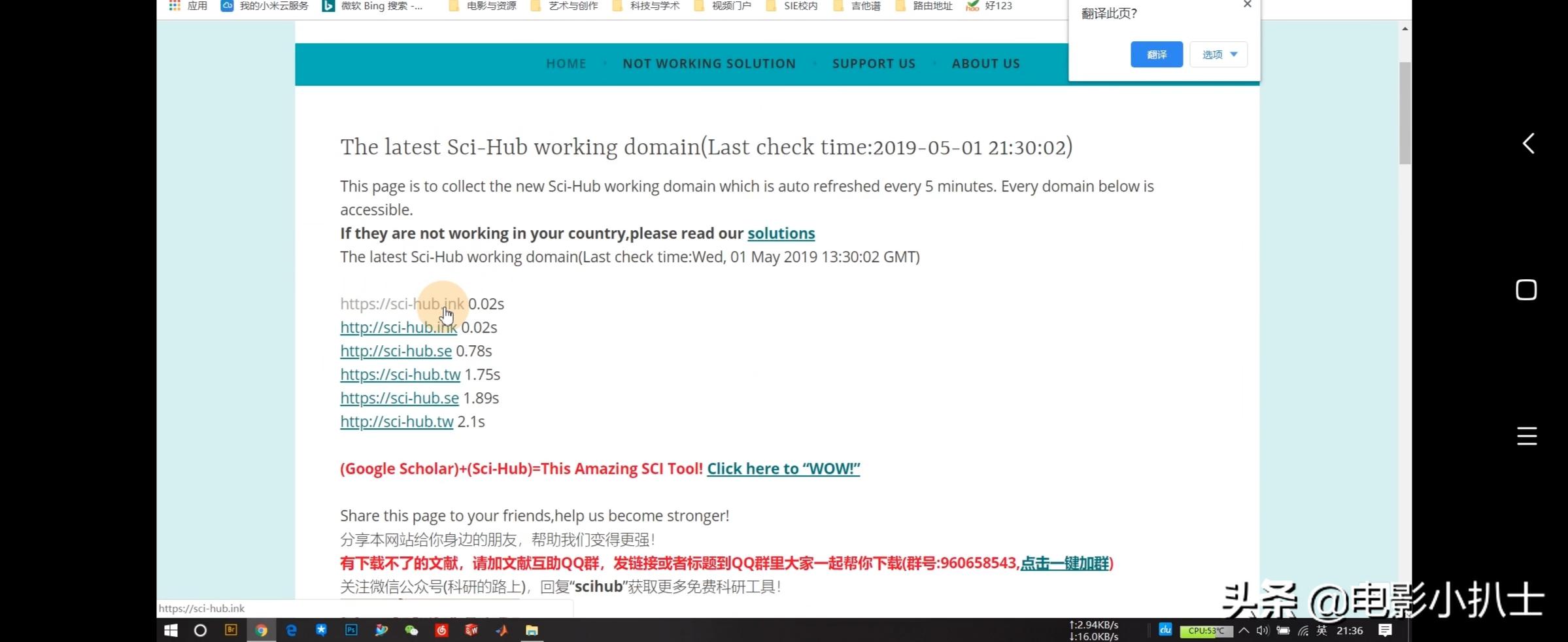Screen dimensions: 1568x642
Task: Open the blue star app in taskbar
Action: [x=321, y=630]
